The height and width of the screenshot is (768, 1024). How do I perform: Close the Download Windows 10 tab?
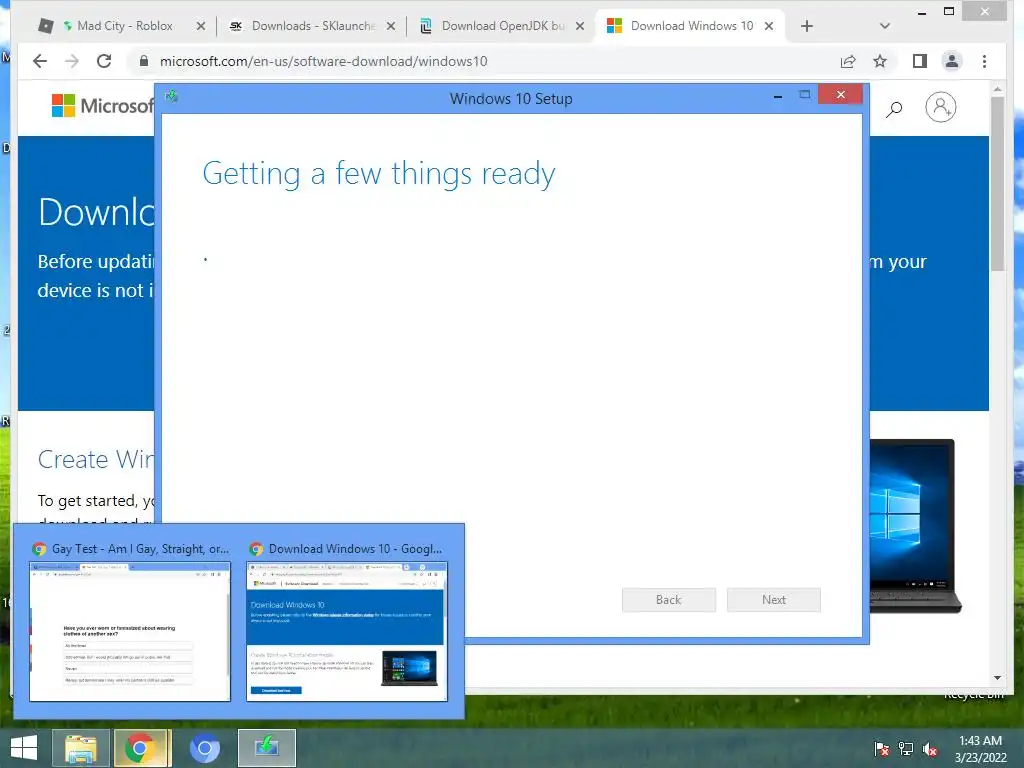point(769,26)
